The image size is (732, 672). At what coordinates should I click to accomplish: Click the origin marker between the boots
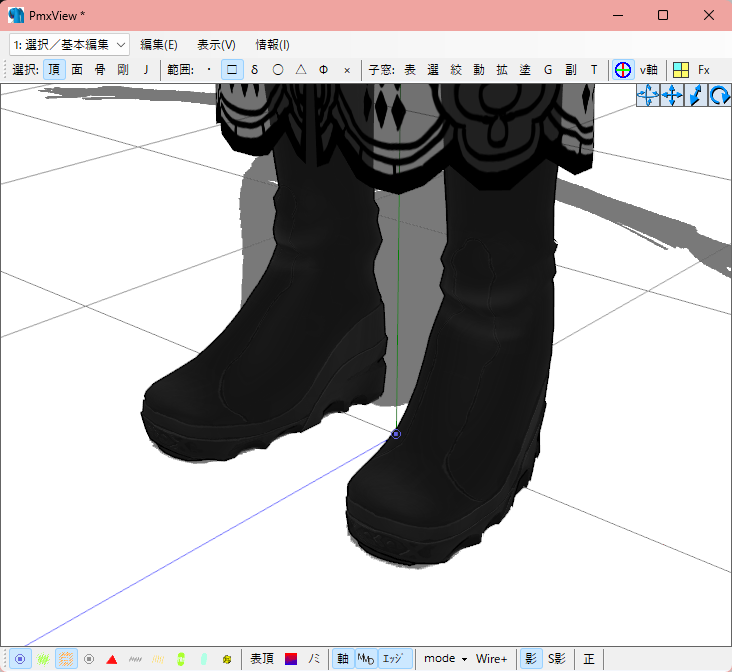click(396, 434)
